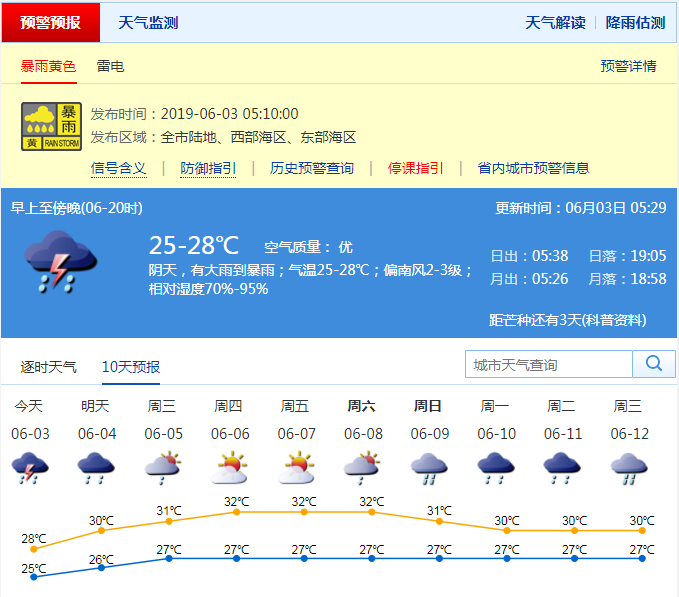
Task: Select the 暴雨黄色 warning tab
Action: coord(48,66)
